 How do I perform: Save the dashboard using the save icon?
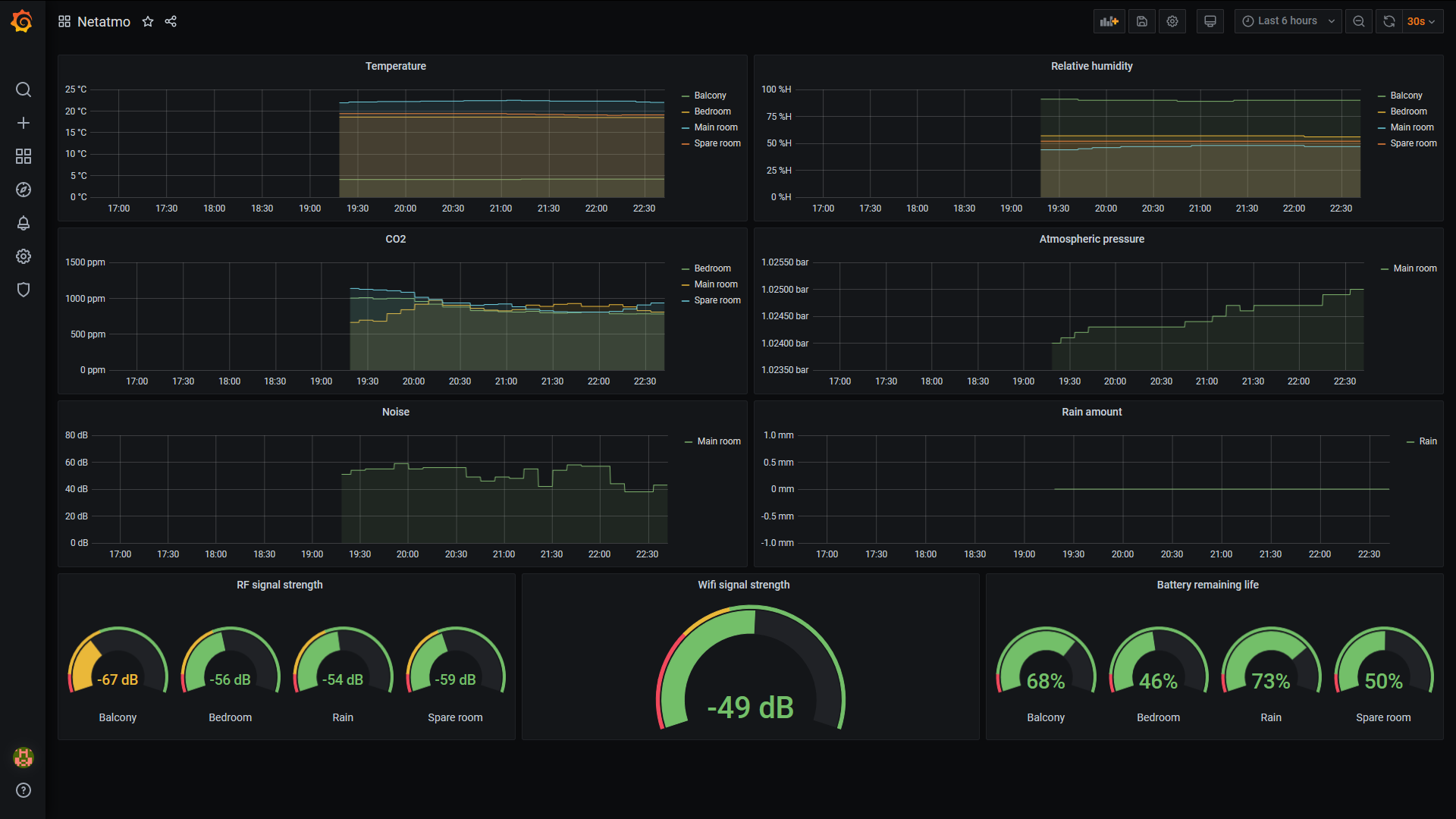click(x=1141, y=21)
